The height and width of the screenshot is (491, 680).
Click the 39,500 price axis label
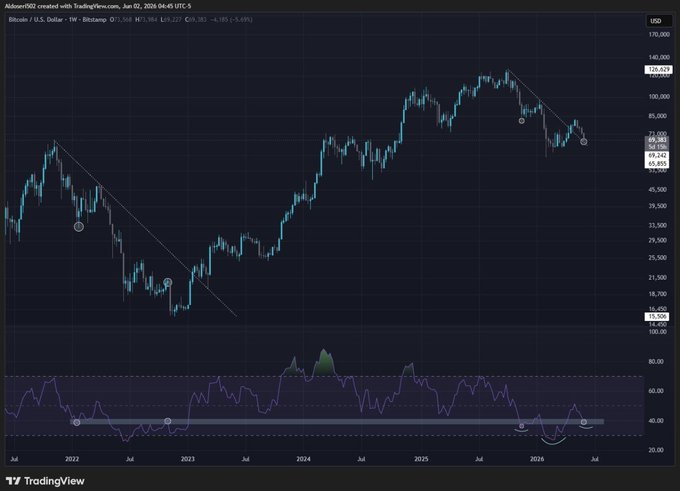coord(658,206)
